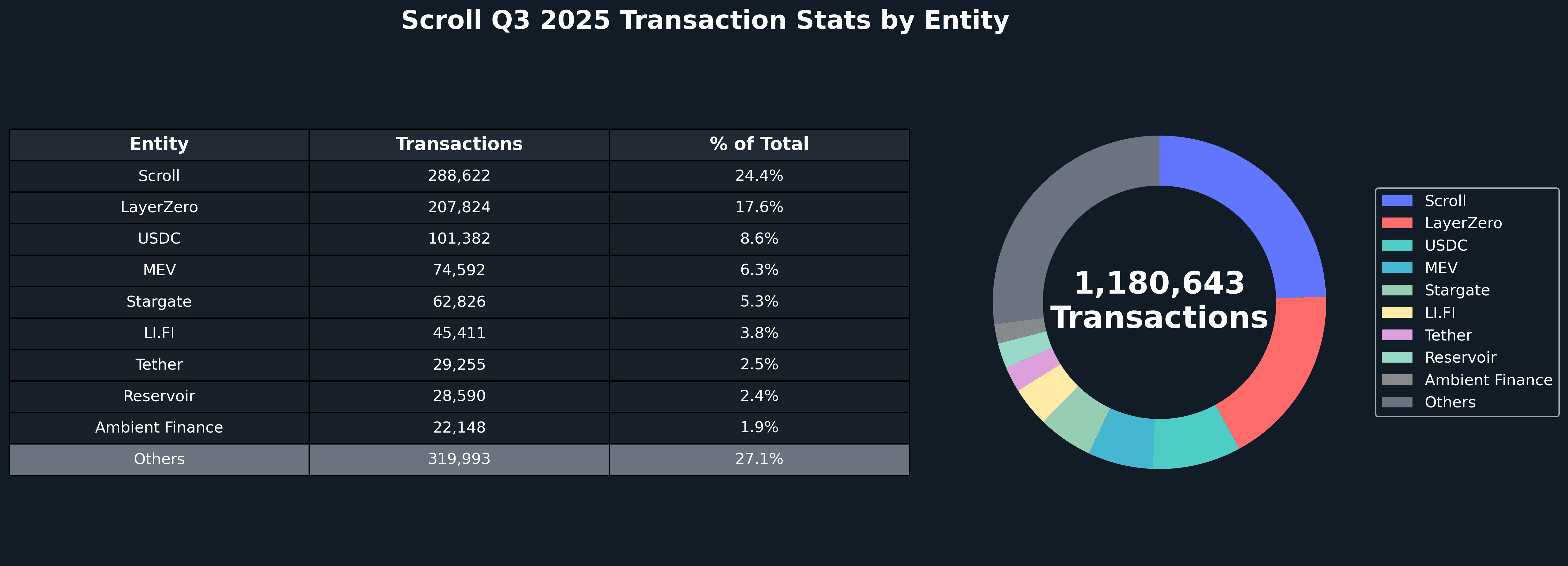Screen dimensions: 1568x566
Task: Select the % of Total column header
Action: [759, 144]
